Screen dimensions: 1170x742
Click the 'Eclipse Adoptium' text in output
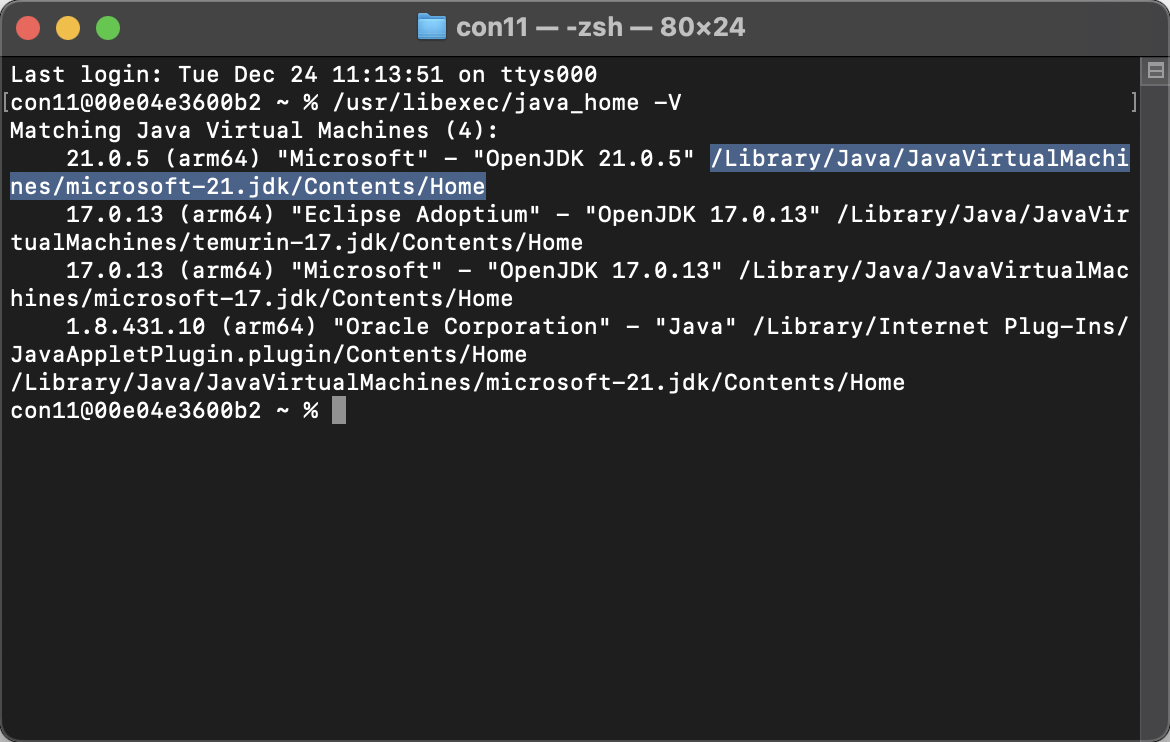tap(415, 214)
